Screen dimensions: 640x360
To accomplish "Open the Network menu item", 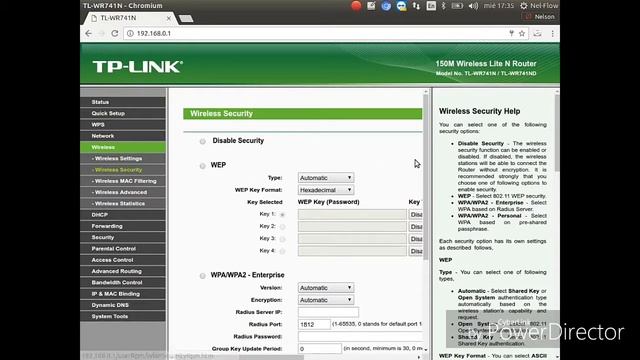I will [x=123, y=136].
